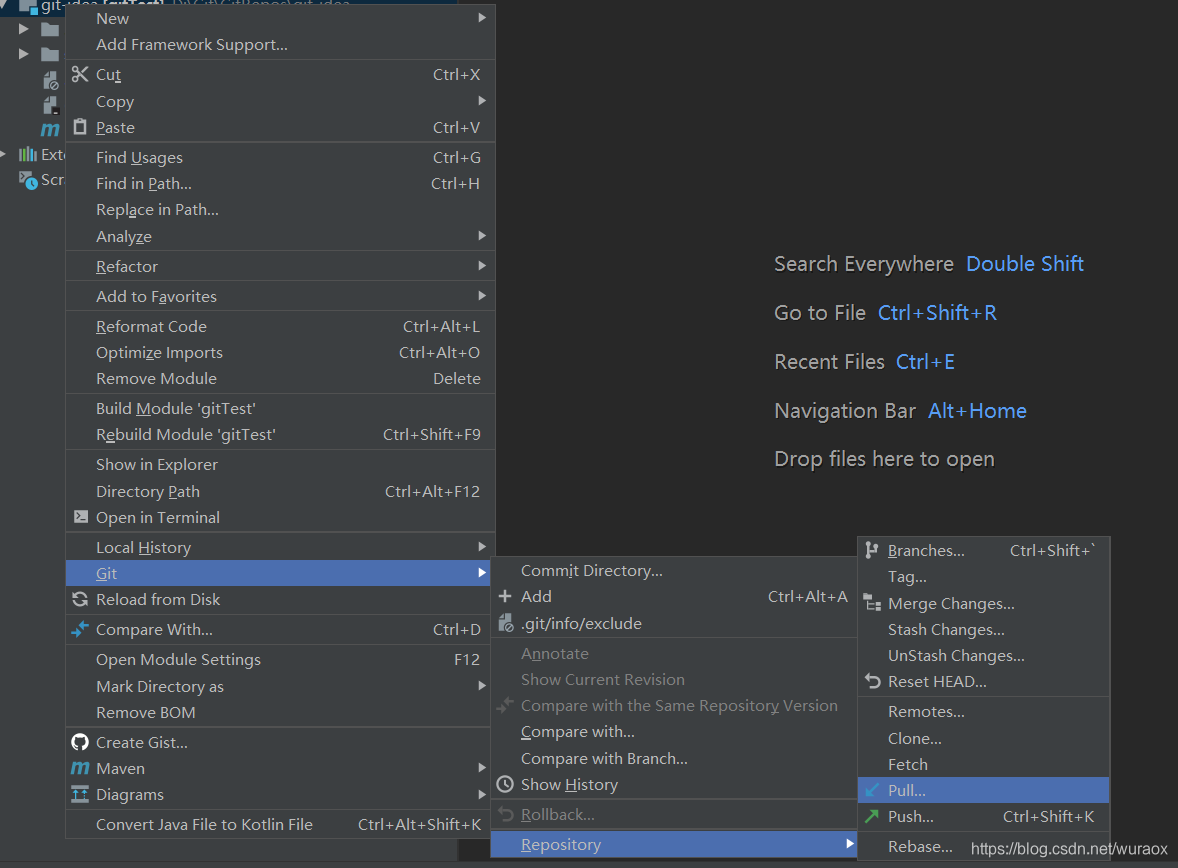Expand the second folder in project tree
The image size is (1178, 868).
coord(23,54)
